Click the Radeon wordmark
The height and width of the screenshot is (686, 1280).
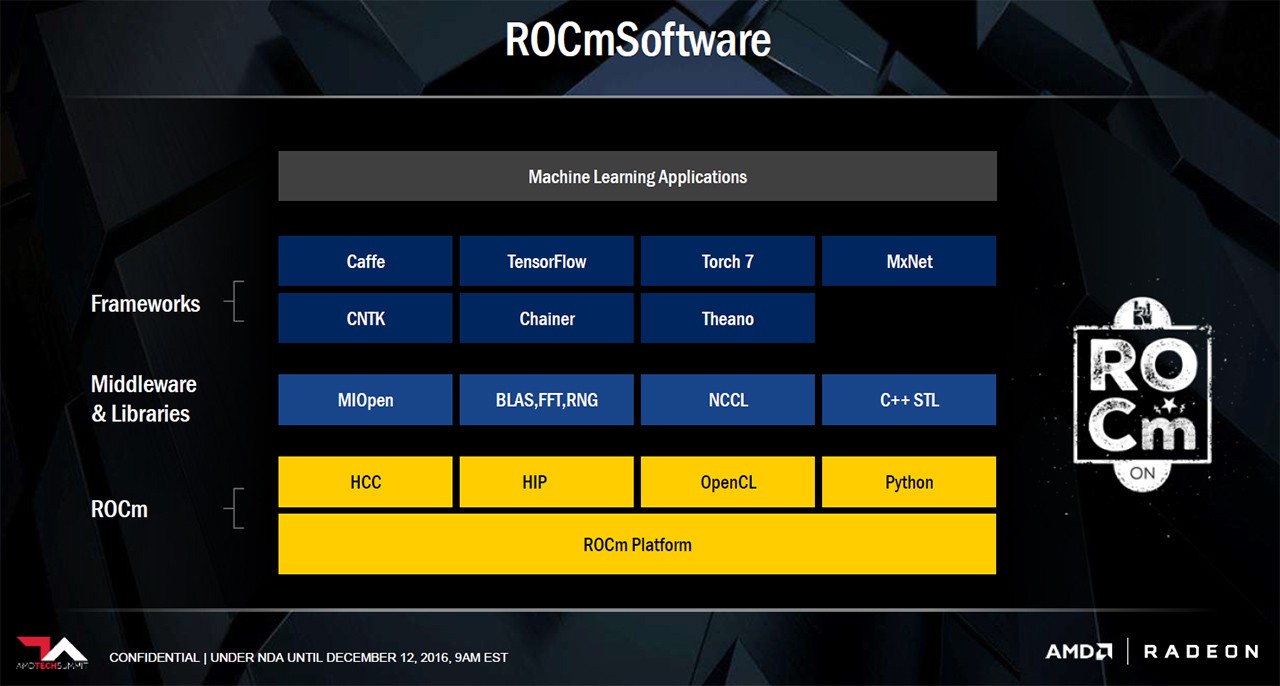pos(1201,651)
